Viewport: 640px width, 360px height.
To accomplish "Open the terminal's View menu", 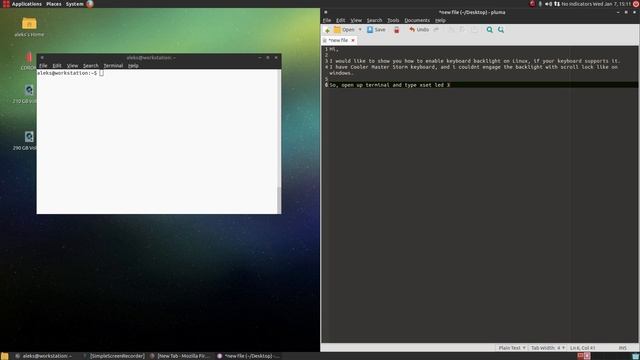I will [72, 65].
